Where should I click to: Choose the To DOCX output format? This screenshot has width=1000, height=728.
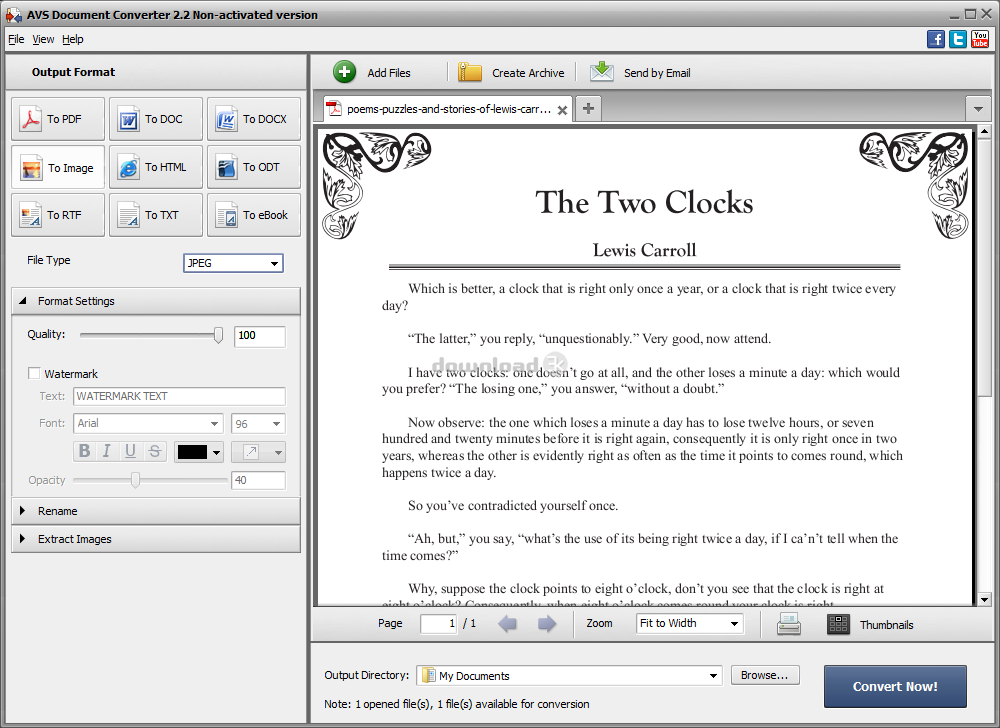(254, 119)
